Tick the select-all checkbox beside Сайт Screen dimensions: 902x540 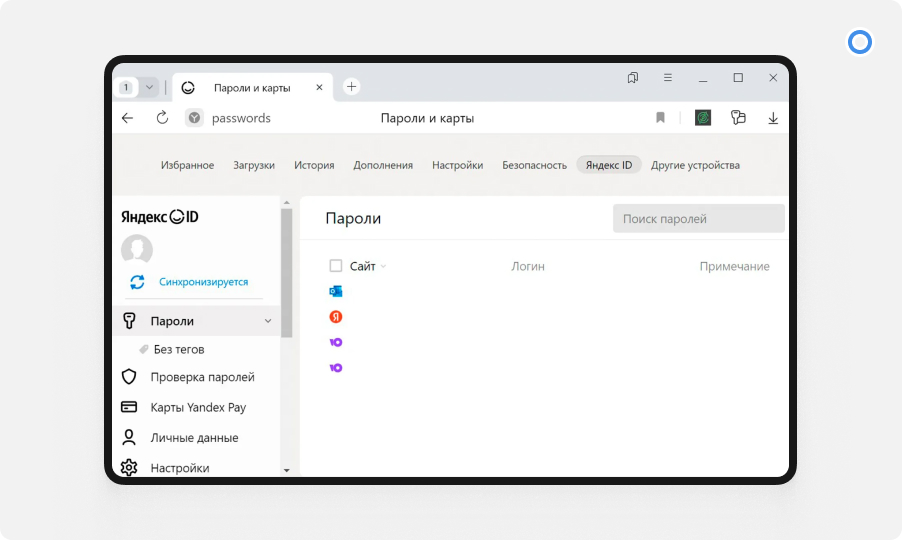(x=336, y=266)
